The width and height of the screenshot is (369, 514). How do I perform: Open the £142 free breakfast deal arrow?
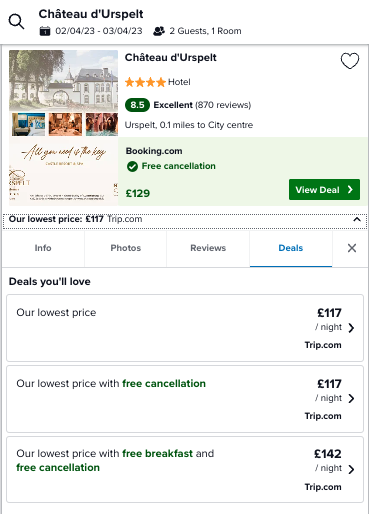coord(351,469)
